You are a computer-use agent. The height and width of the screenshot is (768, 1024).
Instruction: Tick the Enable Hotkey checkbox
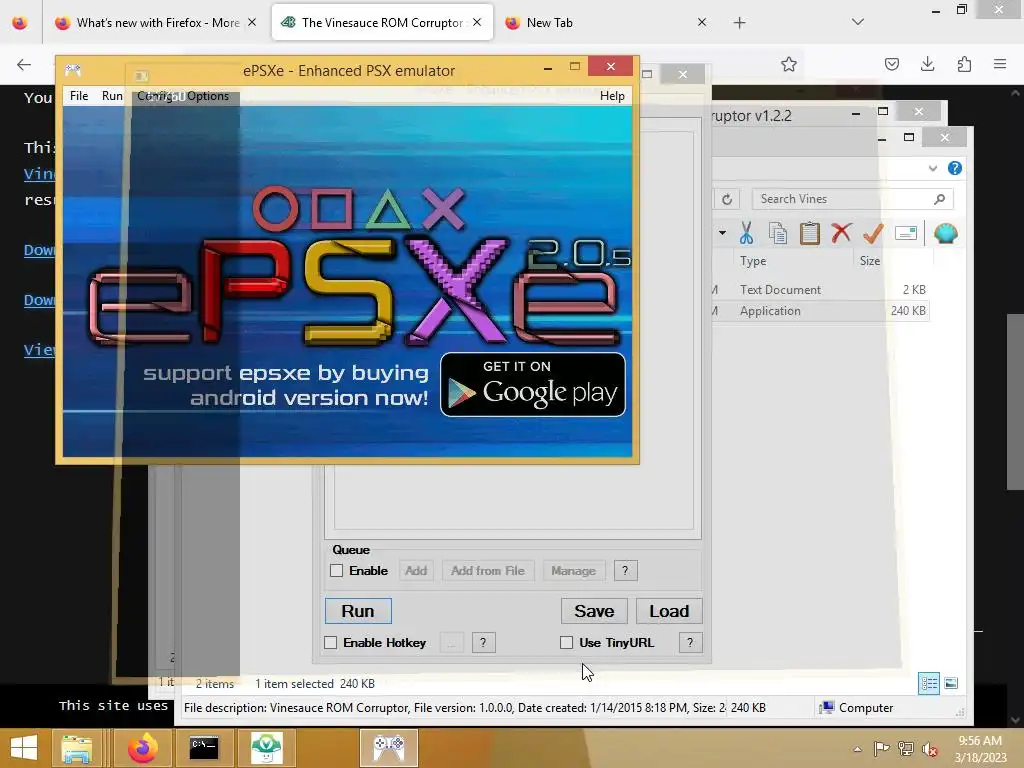(x=330, y=643)
